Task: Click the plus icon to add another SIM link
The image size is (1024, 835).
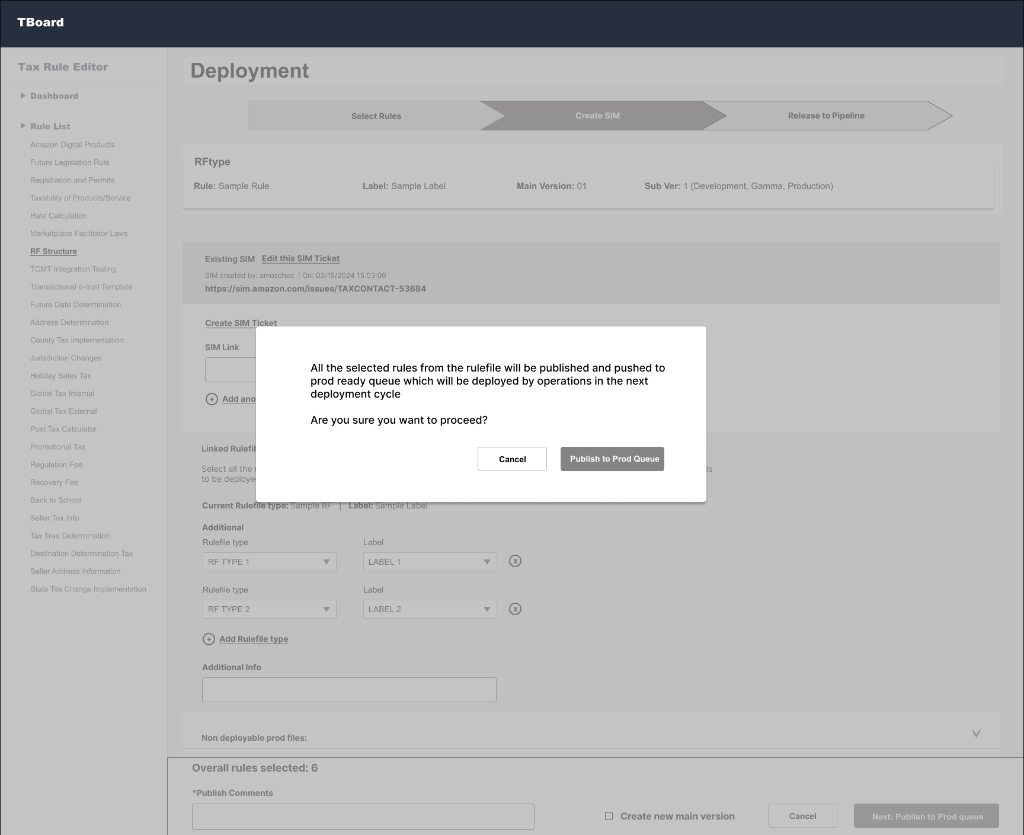Action: pos(210,398)
